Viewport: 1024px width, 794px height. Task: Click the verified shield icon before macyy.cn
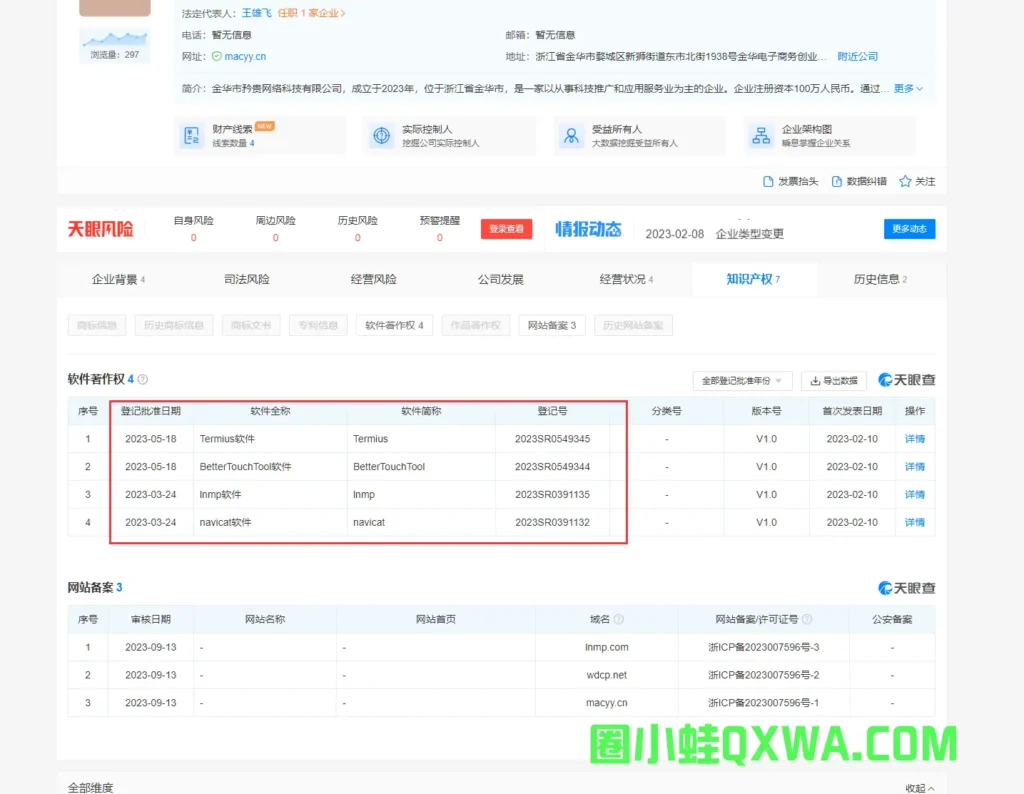217,57
